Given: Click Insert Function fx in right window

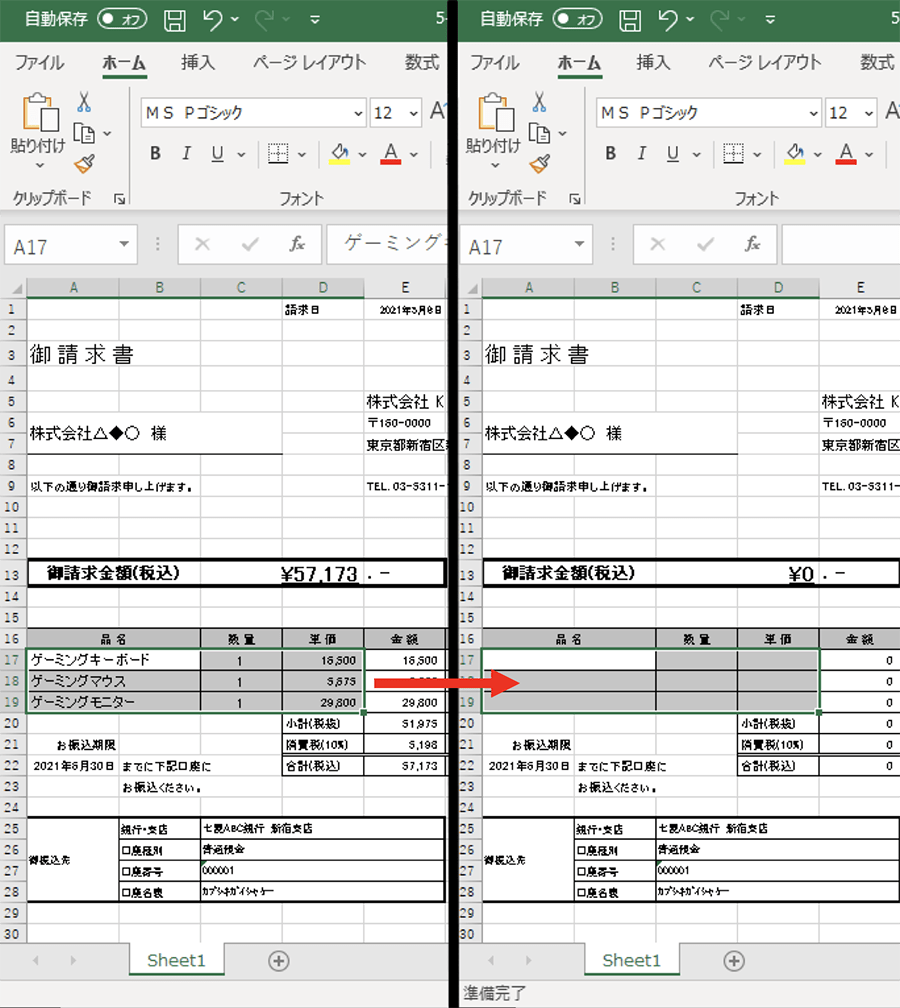Looking at the screenshot, I should point(752,244).
